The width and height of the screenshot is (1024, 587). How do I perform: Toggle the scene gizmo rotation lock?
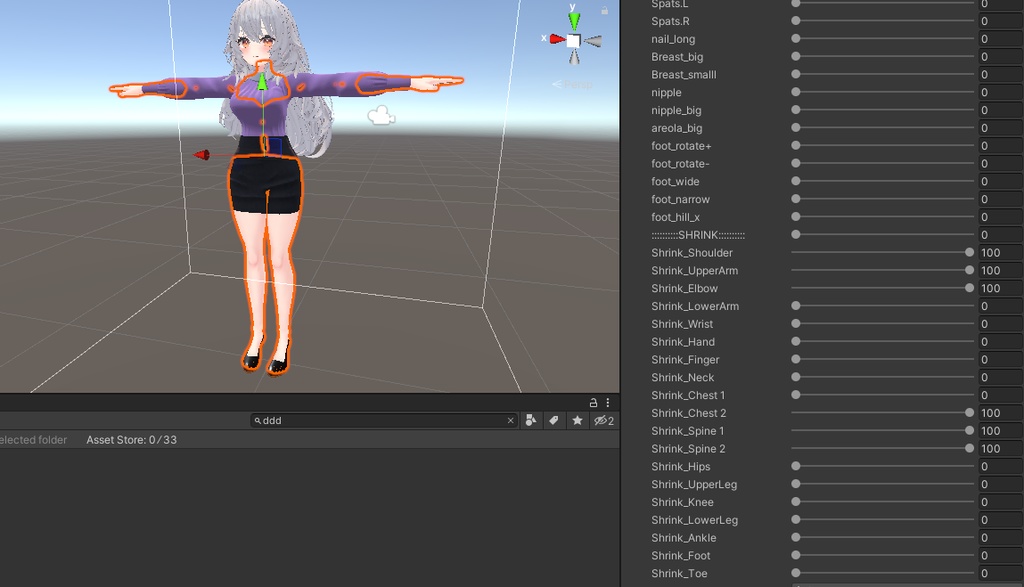coord(605,10)
